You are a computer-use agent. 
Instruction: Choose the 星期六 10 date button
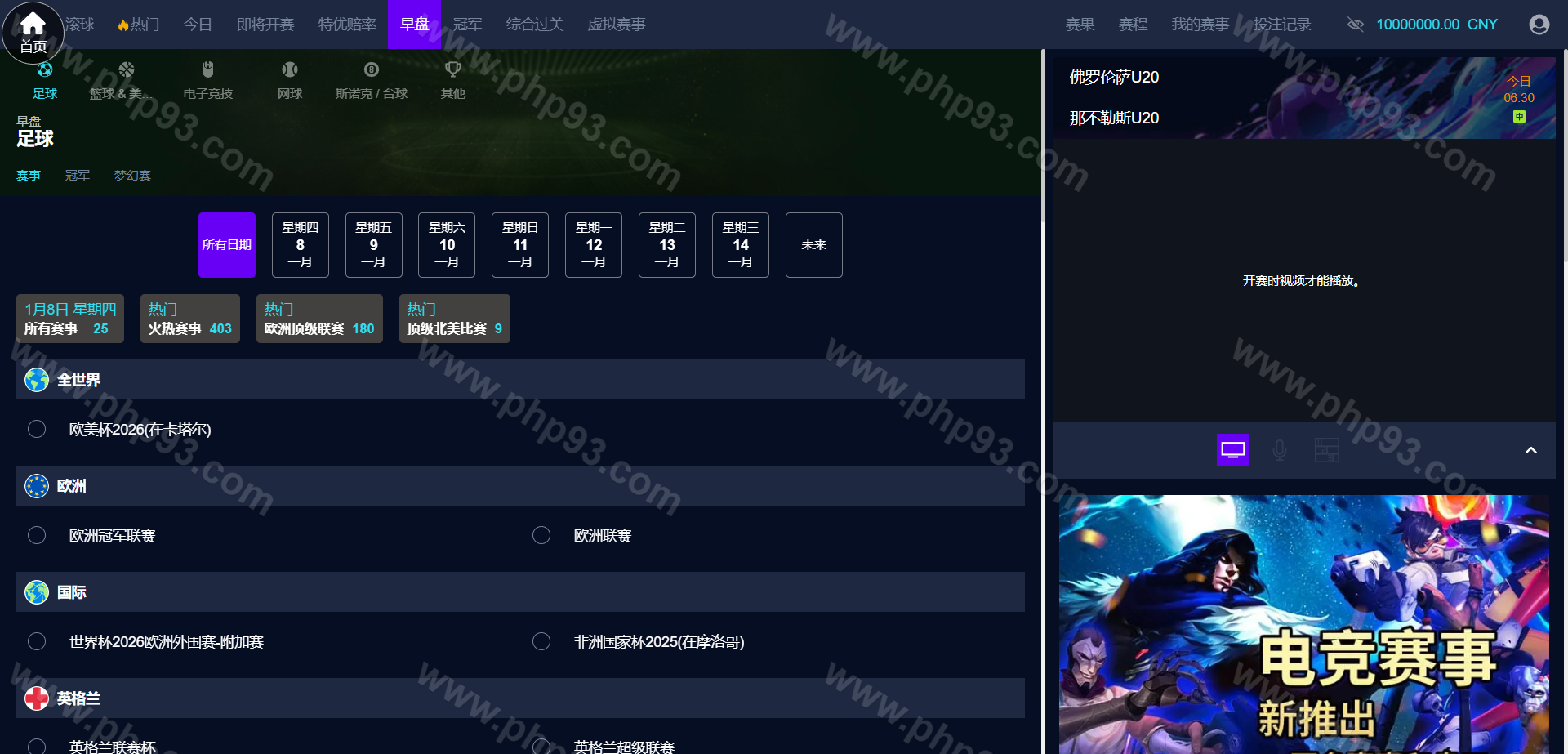[447, 245]
